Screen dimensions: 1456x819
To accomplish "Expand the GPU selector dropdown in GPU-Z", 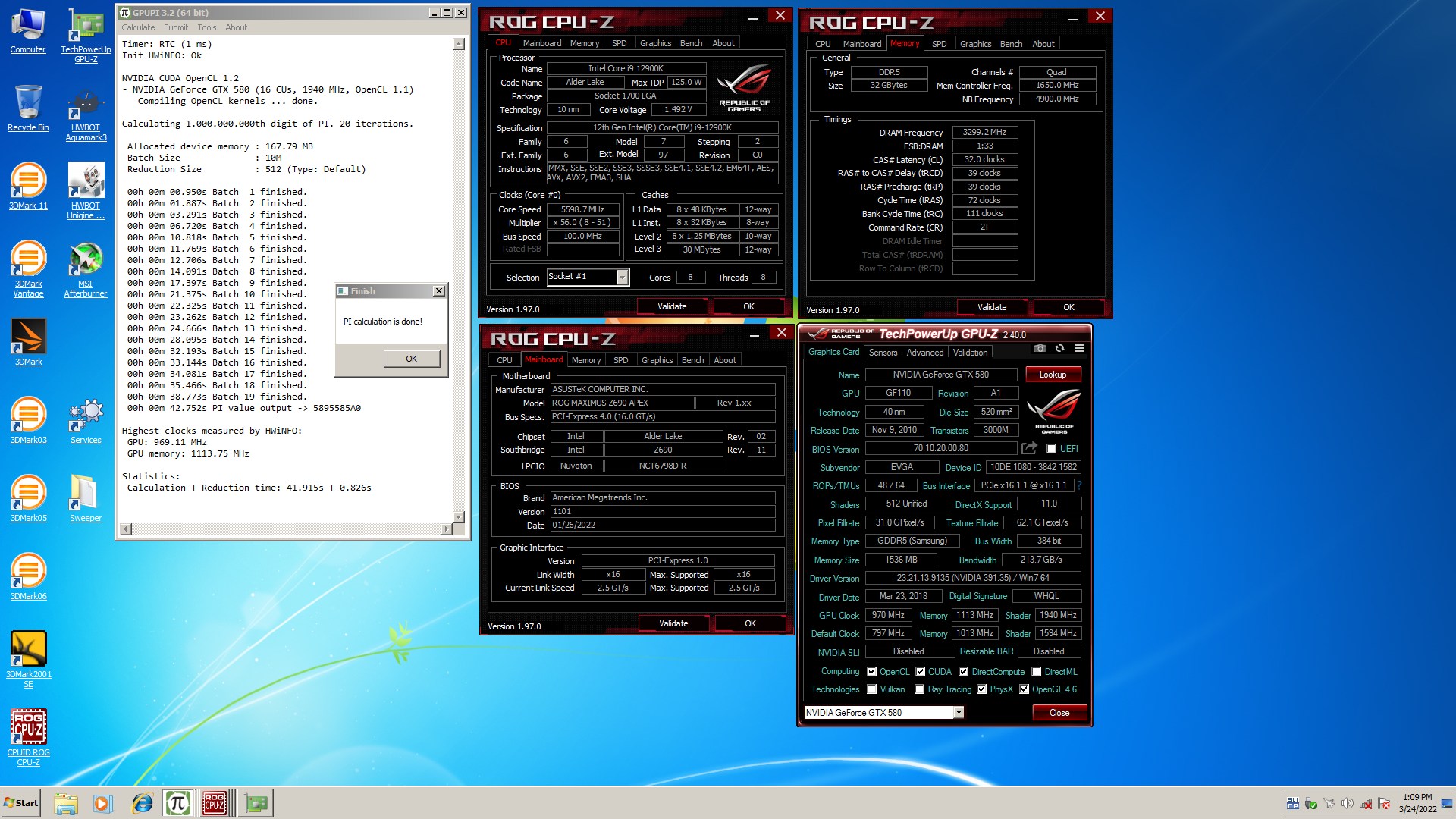I will [959, 712].
